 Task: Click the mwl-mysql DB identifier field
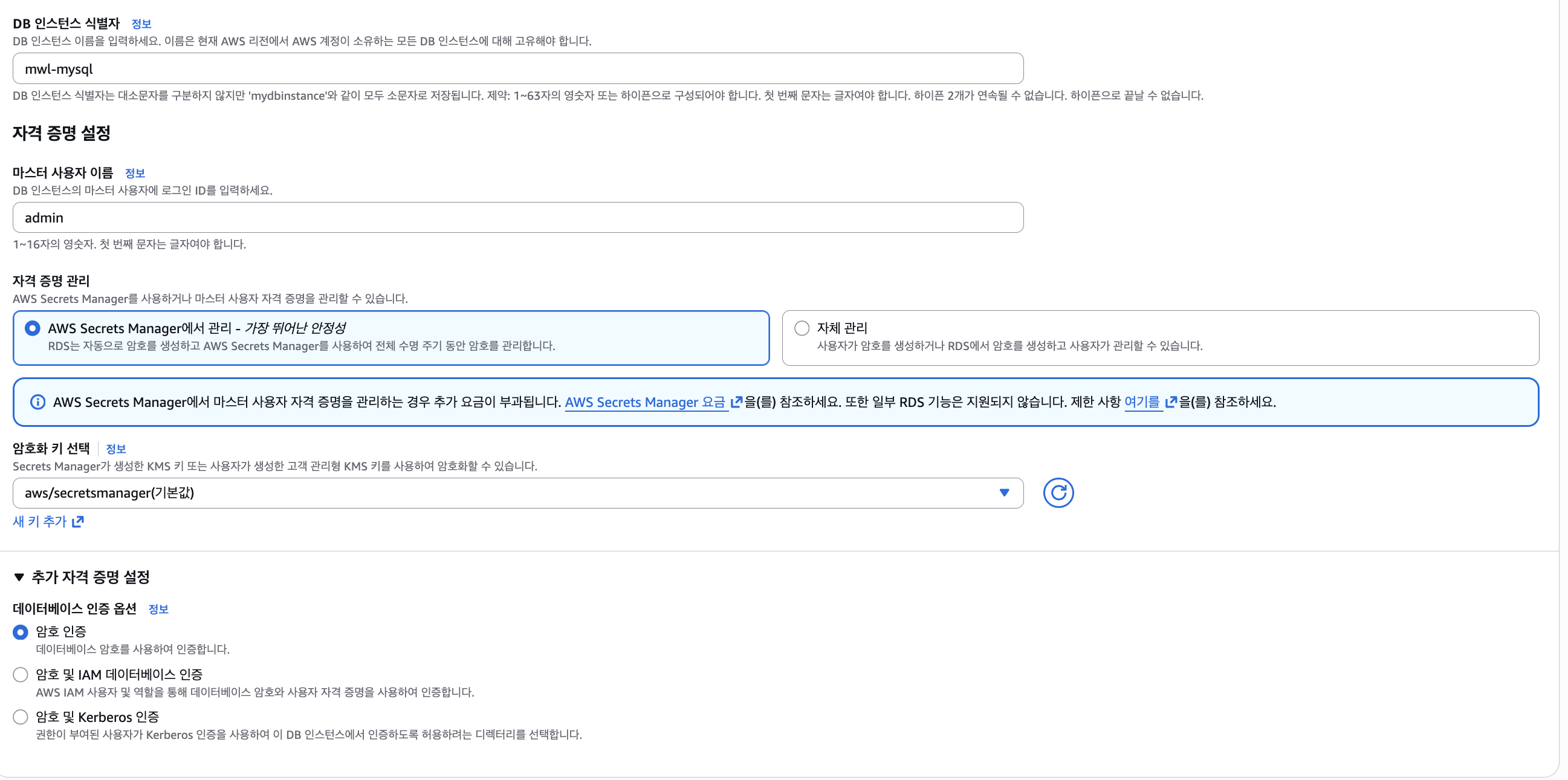517,69
